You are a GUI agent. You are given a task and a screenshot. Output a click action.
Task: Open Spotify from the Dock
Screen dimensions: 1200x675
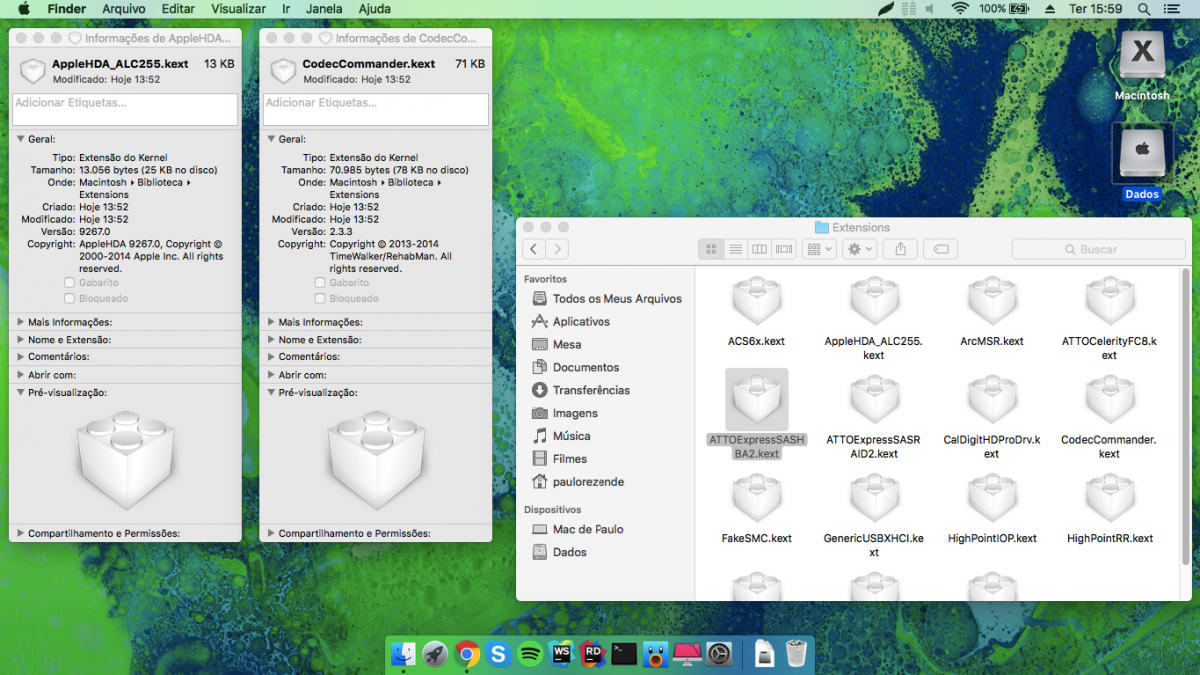coord(531,654)
